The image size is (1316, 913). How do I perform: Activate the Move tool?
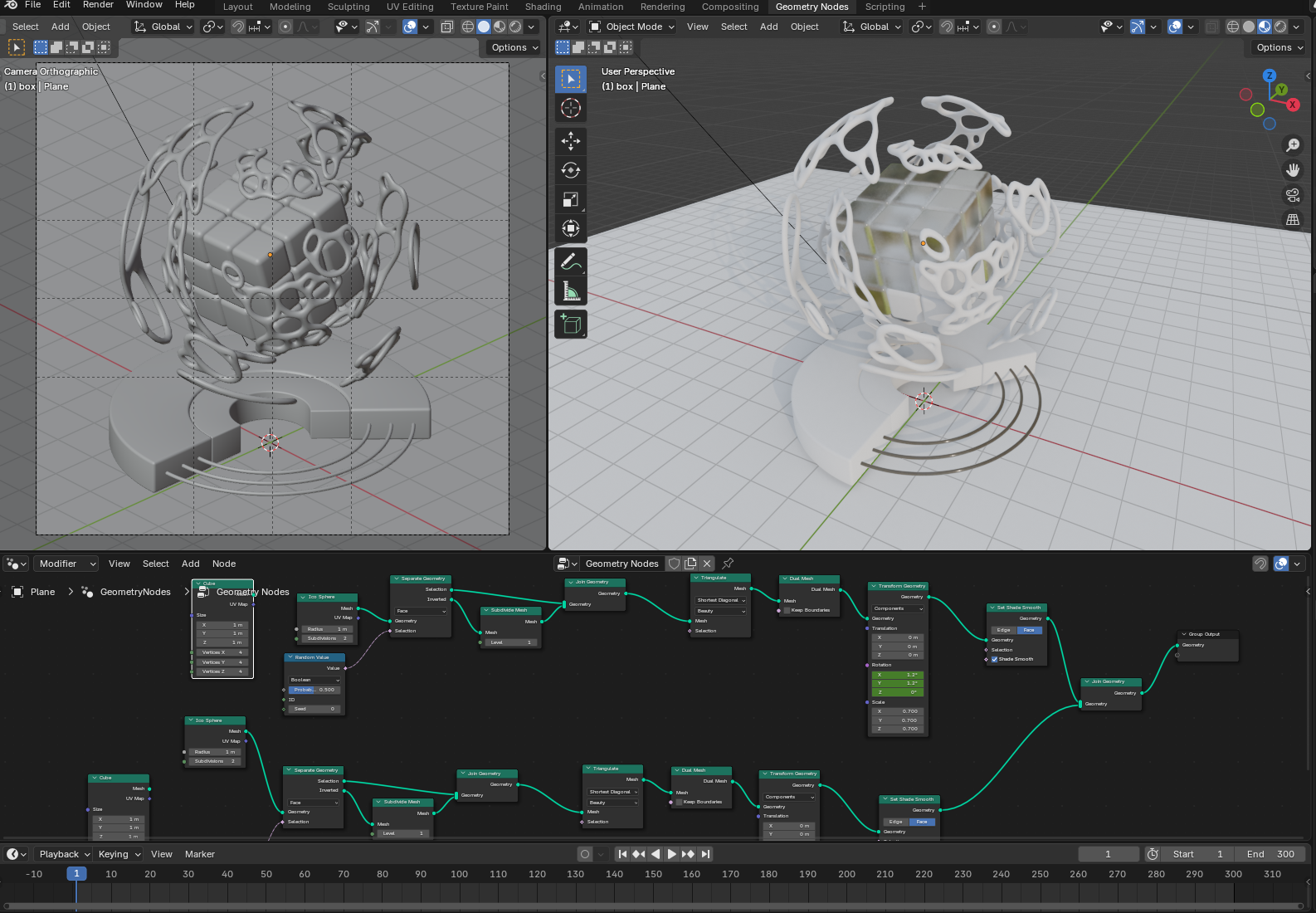tap(570, 141)
